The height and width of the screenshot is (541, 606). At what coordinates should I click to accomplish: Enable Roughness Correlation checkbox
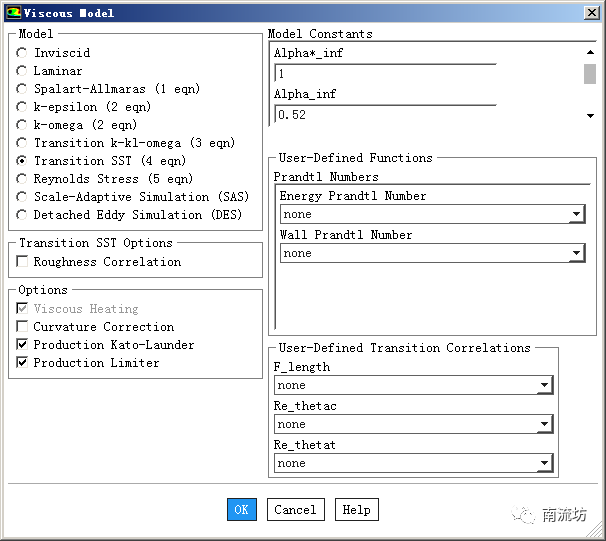pyautogui.click(x=23, y=262)
